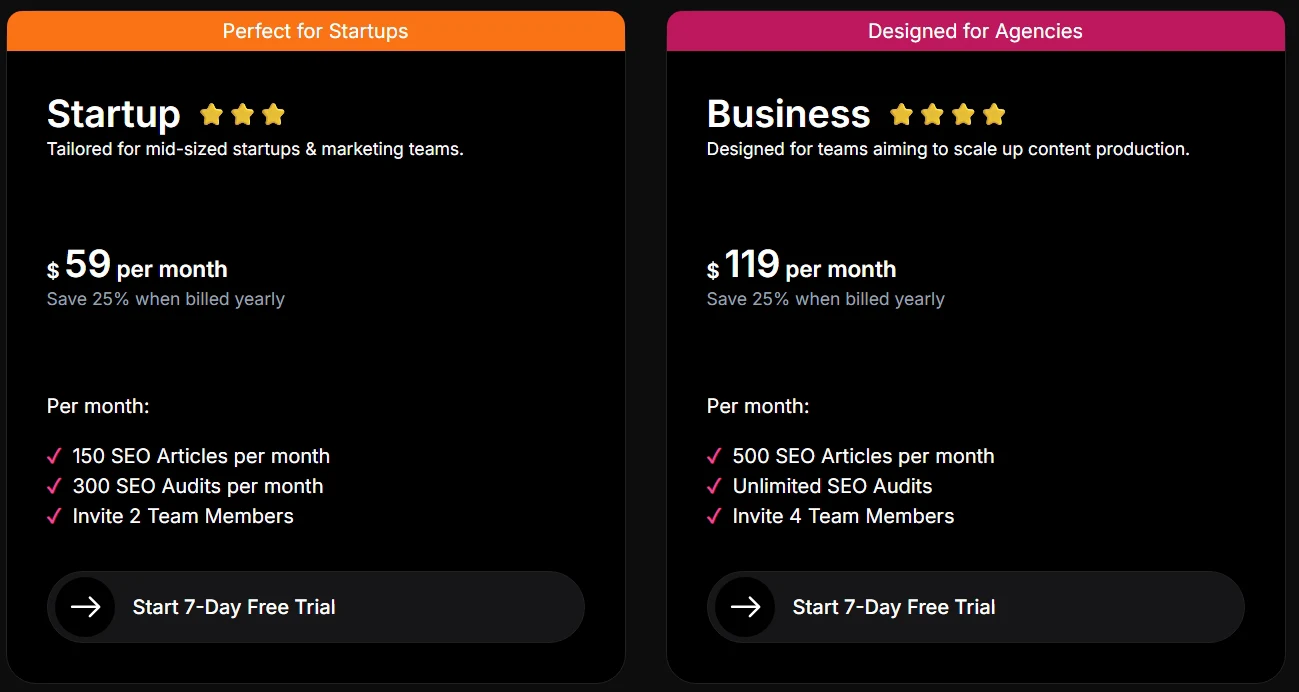Select Save 25% when billed yearly under Business
1299x692 pixels.
pos(825,298)
